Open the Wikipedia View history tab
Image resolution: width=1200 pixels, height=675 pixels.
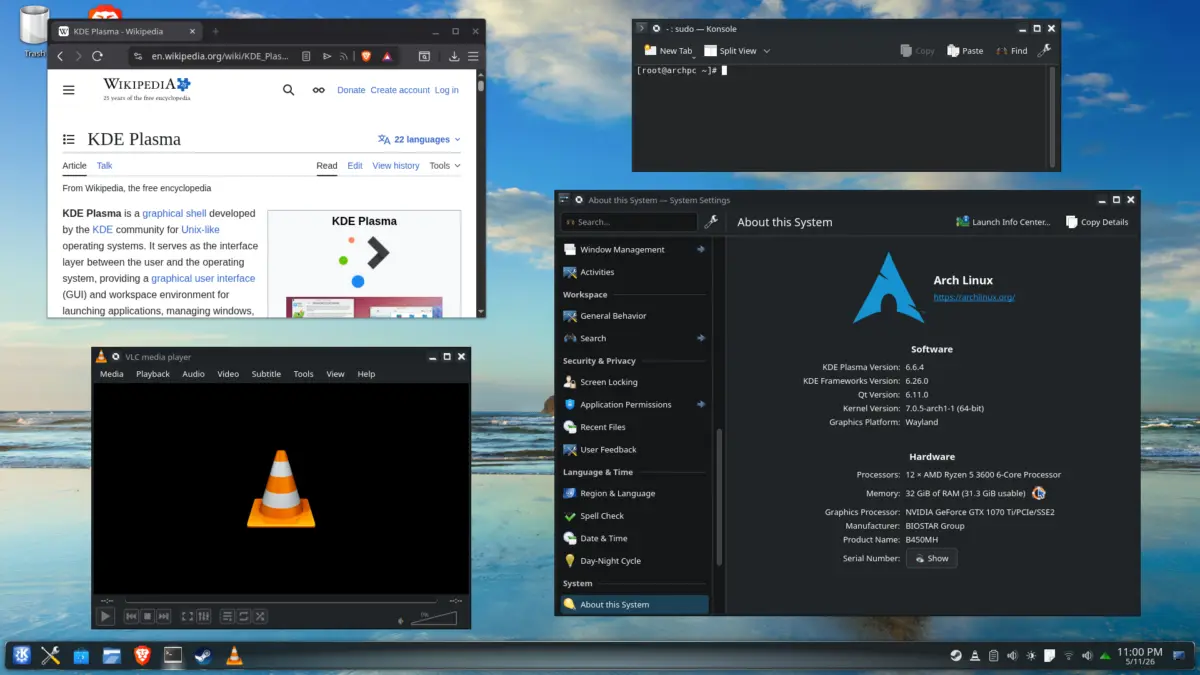pyautogui.click(x=396, y=166)
